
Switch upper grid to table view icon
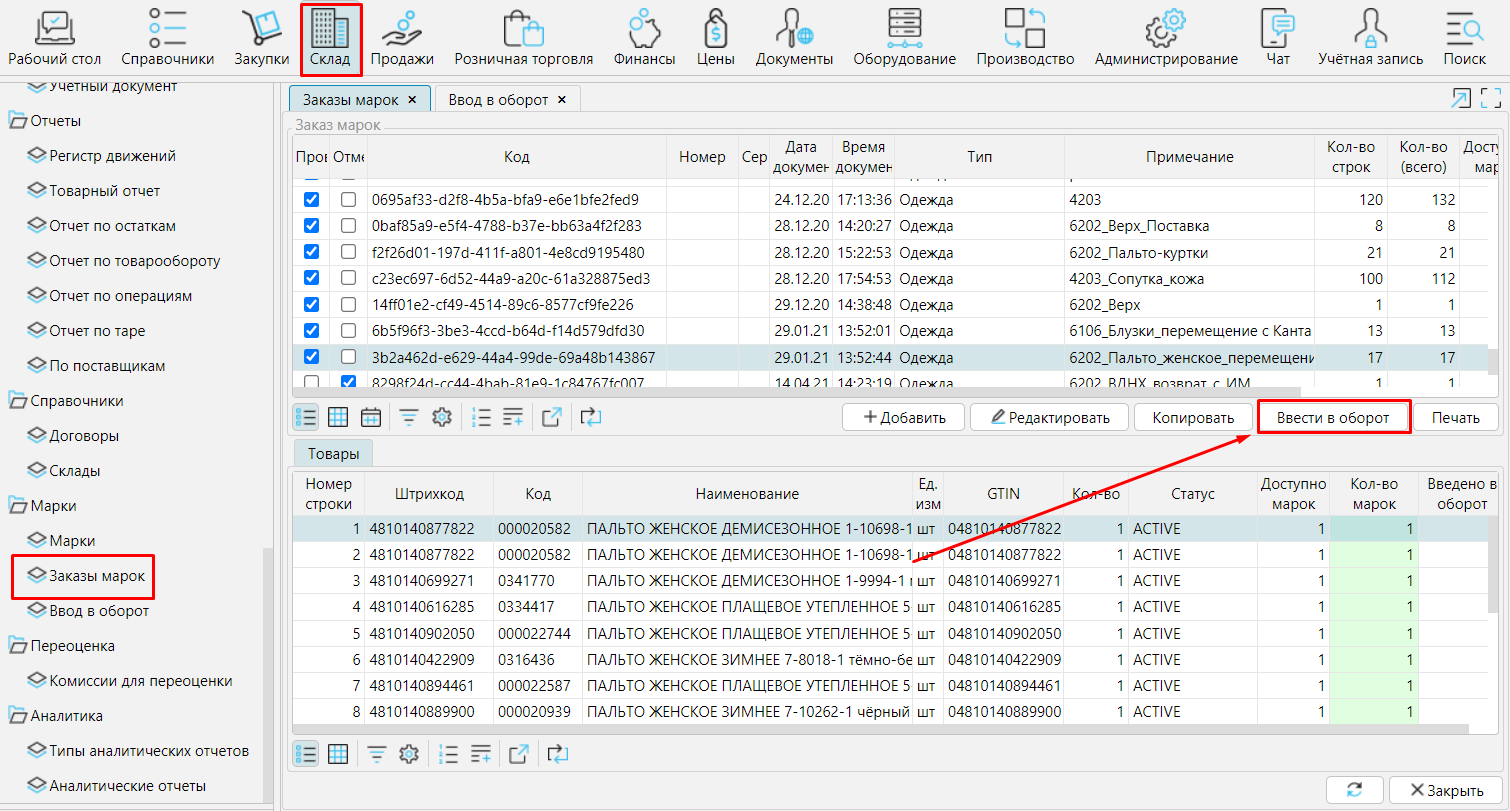pos(338,418)
